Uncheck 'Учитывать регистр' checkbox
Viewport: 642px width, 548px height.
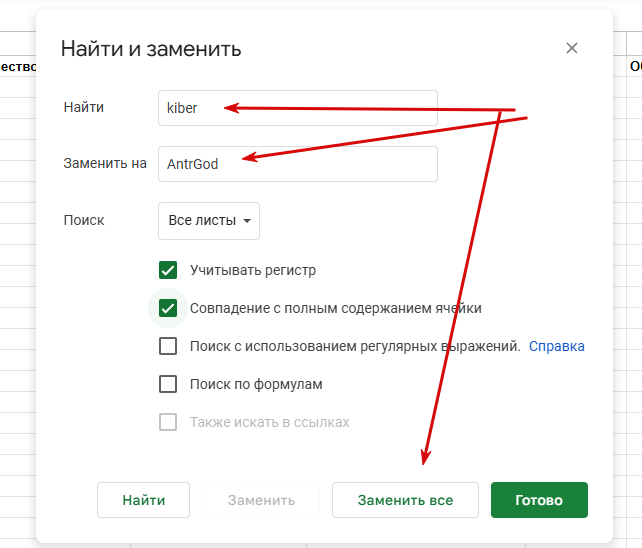pos(168,270)
